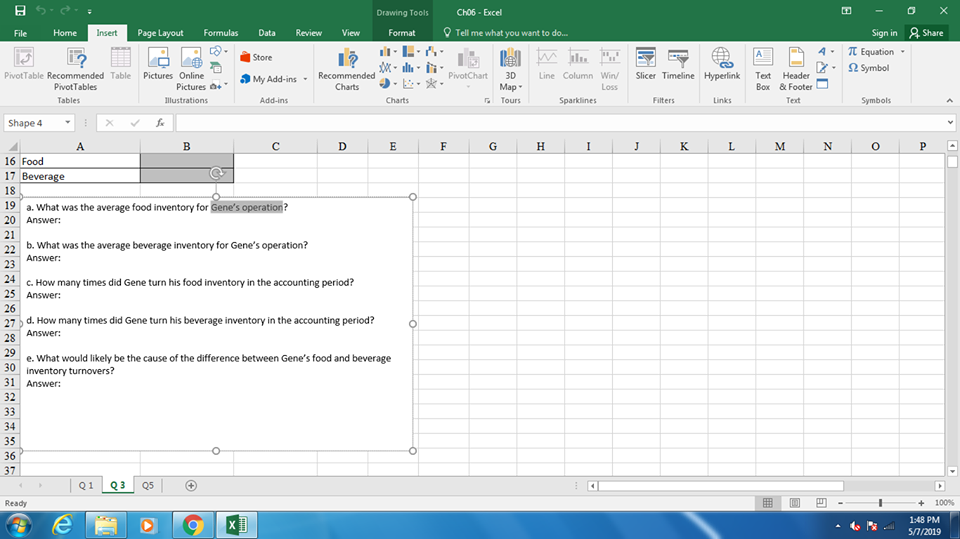This screenshot has height=539, width=960.
Task: Open the Formulas tab
Action: point(221,33)
